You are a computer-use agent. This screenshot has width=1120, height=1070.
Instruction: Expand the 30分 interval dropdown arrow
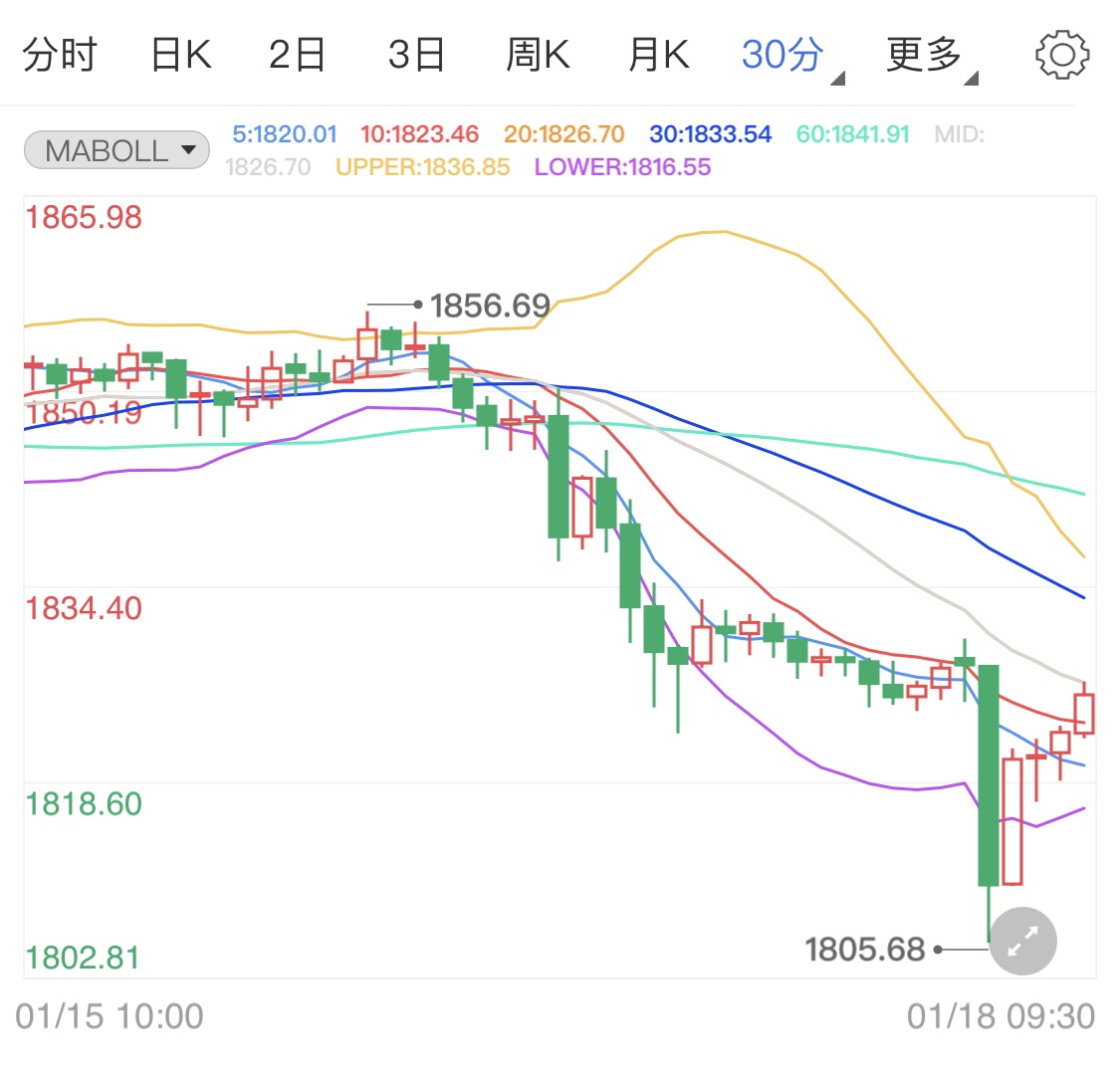839,75
